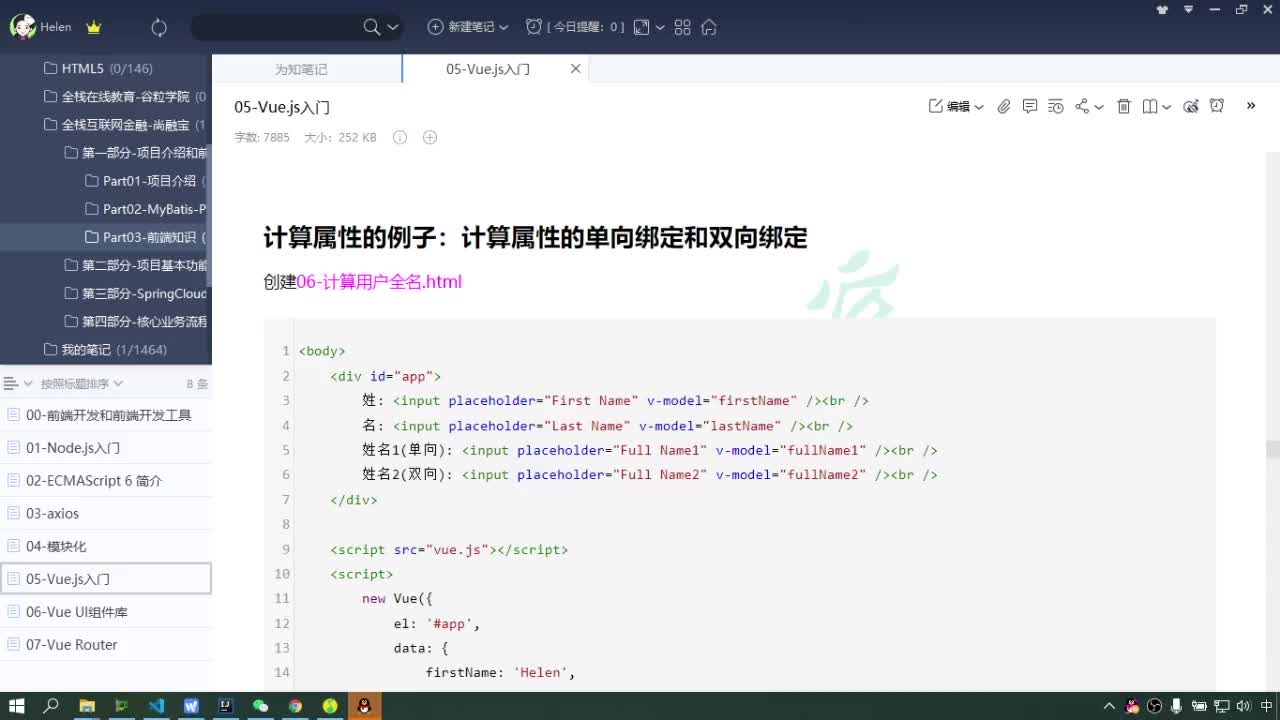
Task: Click the Helen user avatar
Action: coord(23,27)
